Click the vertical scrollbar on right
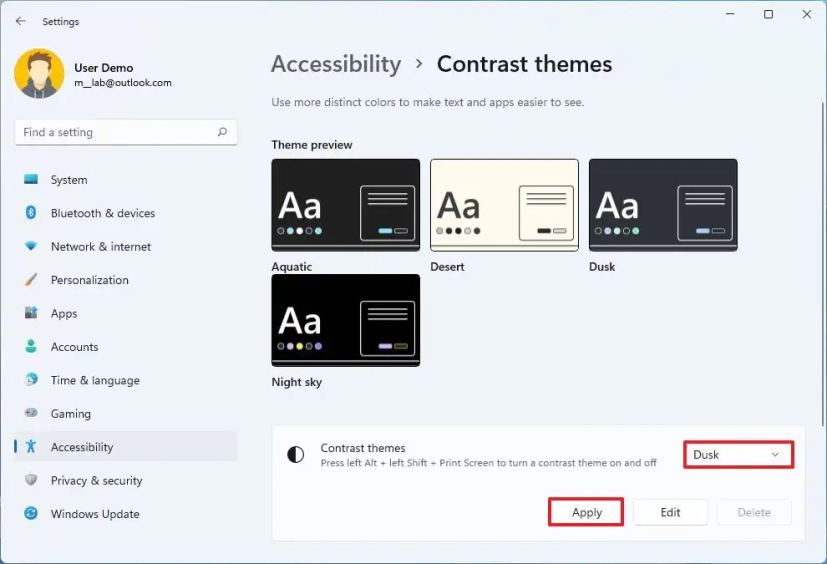827x564 pixels. pos(822,264)
